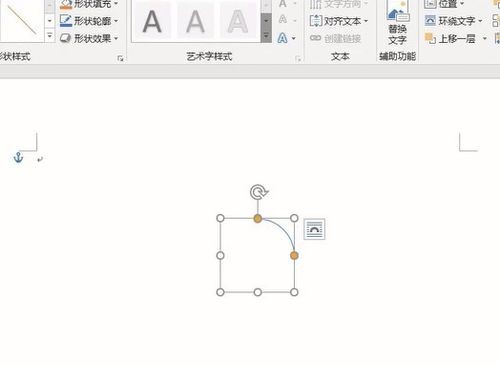Open the 上移一层 dropdown arrow
This screenshot has width=500, height=365.
[485, 39]
